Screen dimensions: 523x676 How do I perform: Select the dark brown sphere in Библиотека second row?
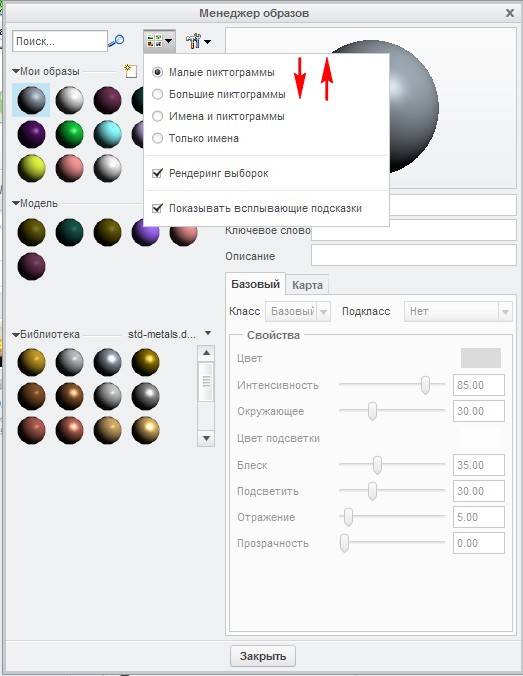point(31,396)
